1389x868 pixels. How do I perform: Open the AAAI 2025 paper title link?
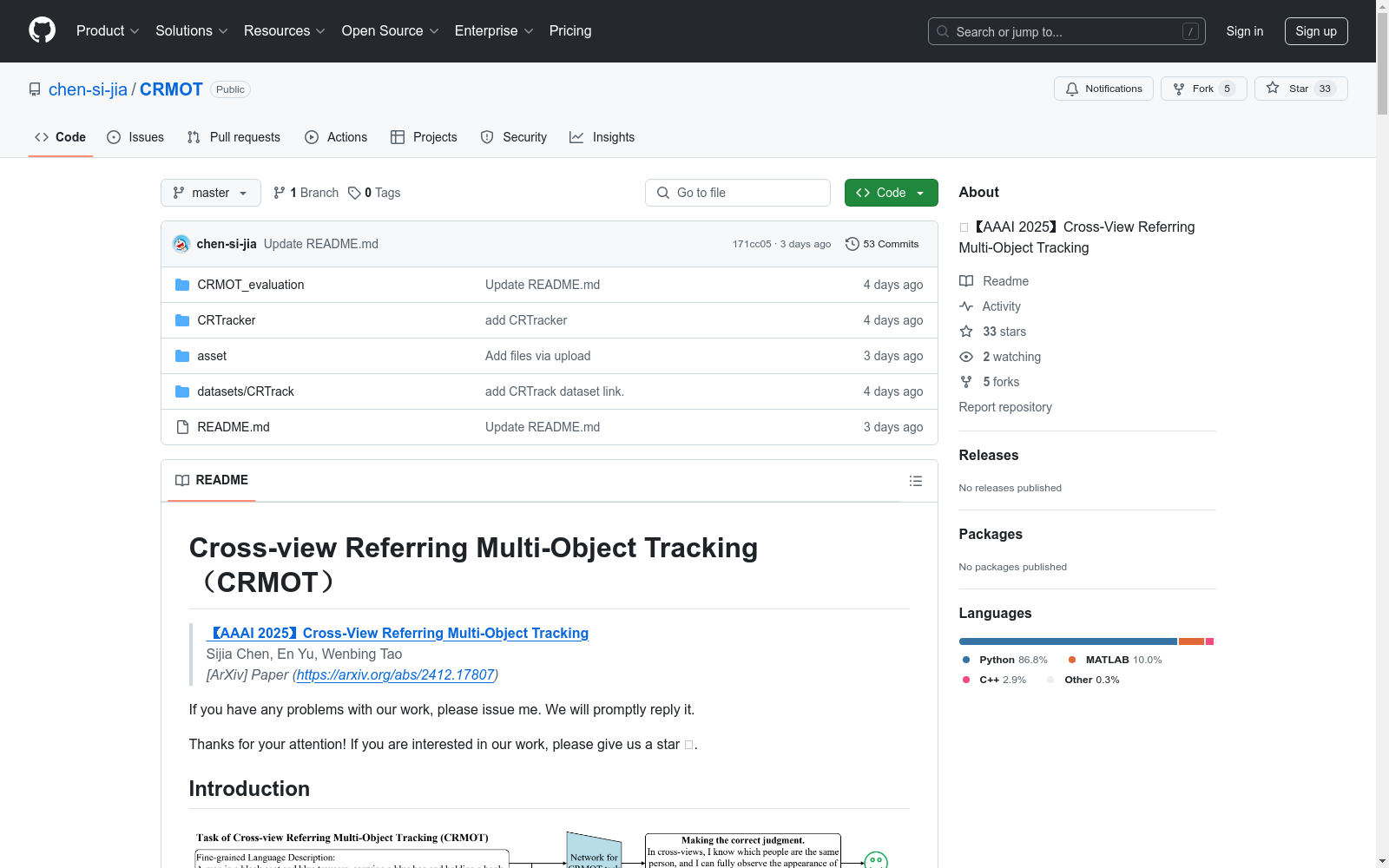point(398,633)
